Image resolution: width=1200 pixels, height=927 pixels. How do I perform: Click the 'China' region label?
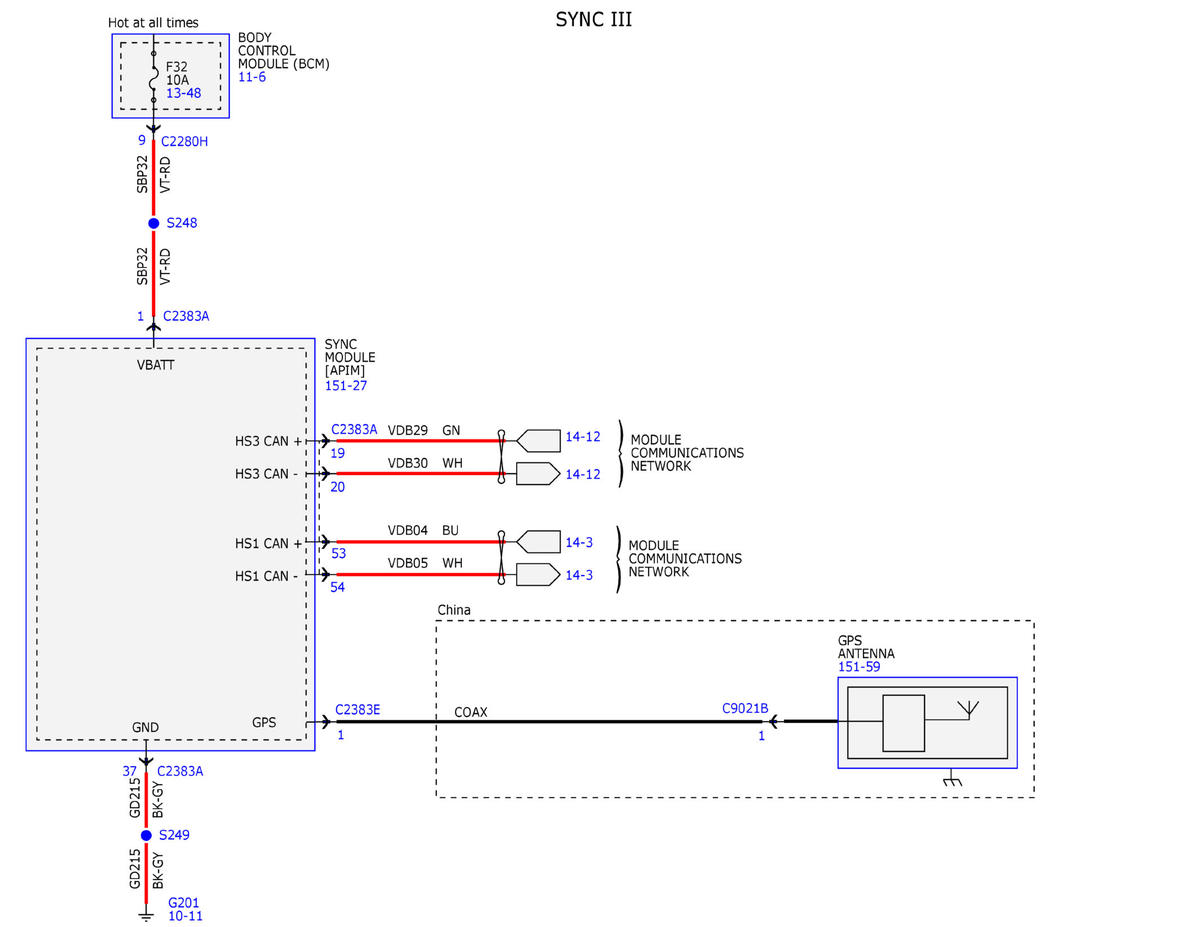coord(454,610)
